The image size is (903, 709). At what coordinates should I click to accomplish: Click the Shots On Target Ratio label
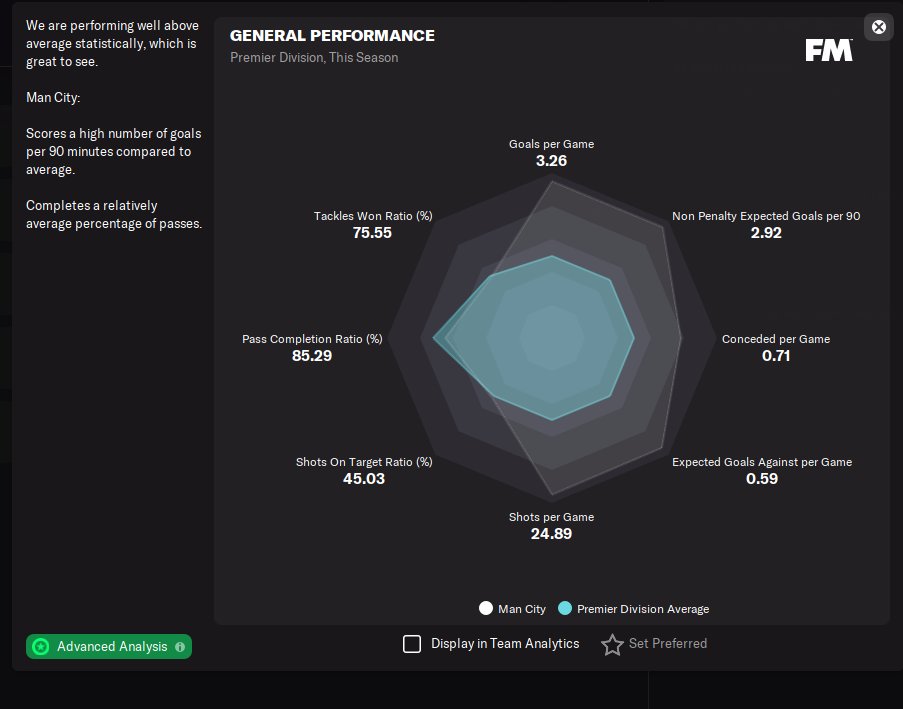(364, 462)
